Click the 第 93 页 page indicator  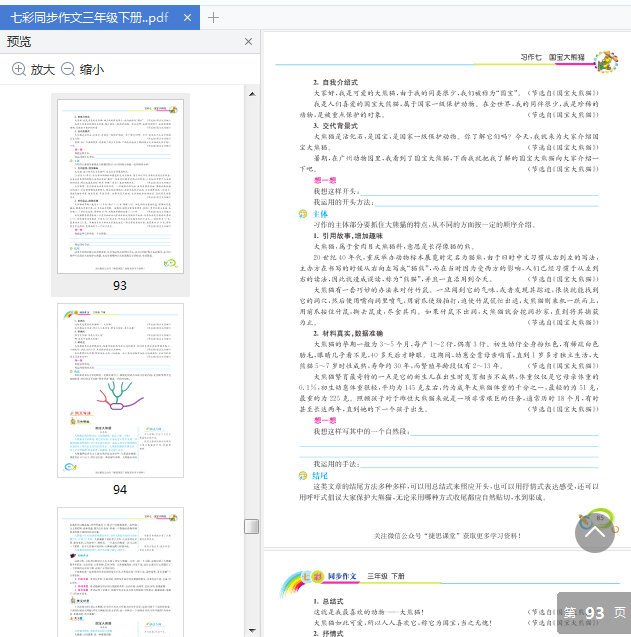594,613
